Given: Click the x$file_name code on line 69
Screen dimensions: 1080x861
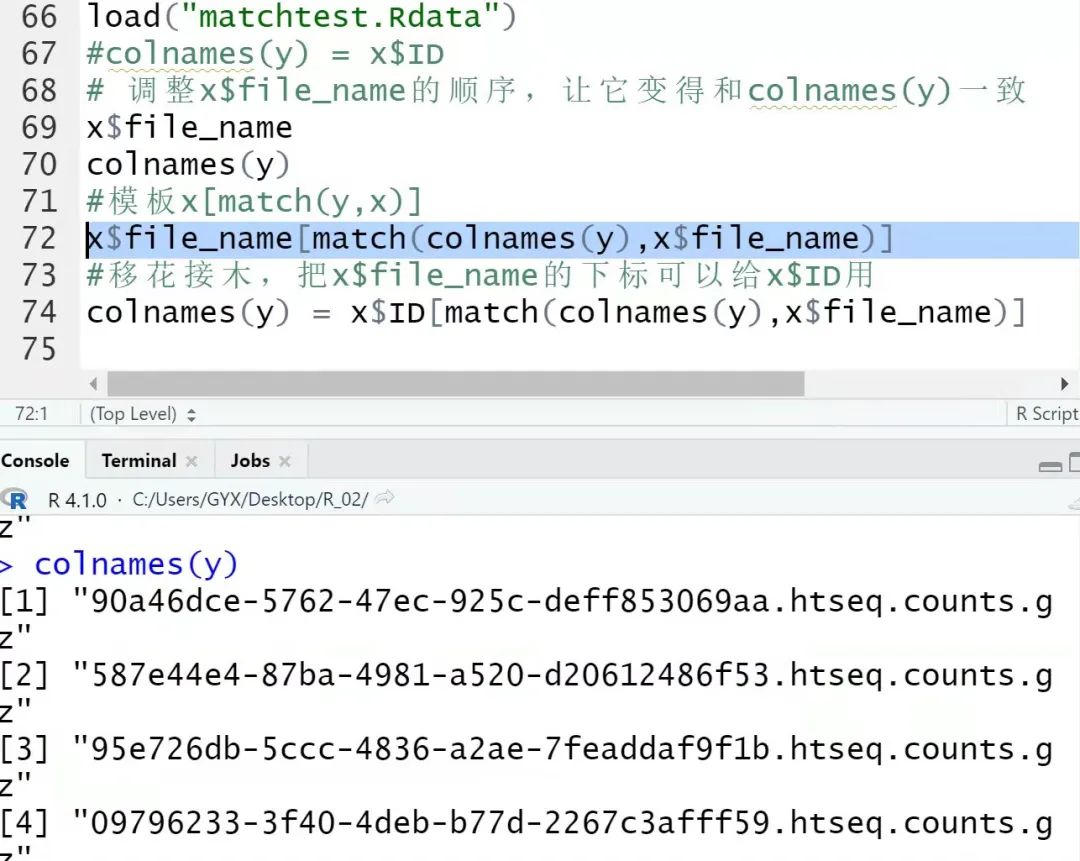Looking at the screenshot, I should (x=189, y=127).
